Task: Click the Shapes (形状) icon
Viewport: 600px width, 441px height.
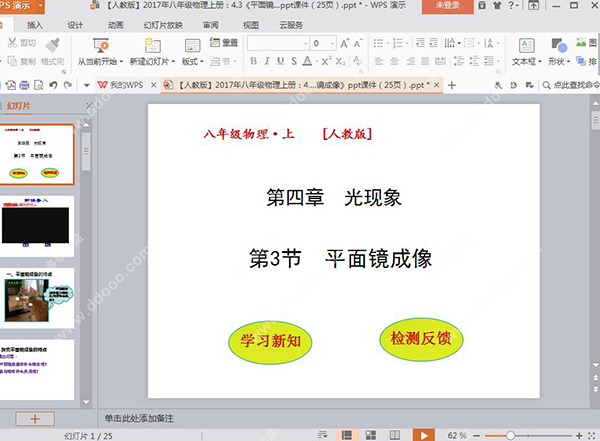Action: pyautogui.click(x=559, y=46)
